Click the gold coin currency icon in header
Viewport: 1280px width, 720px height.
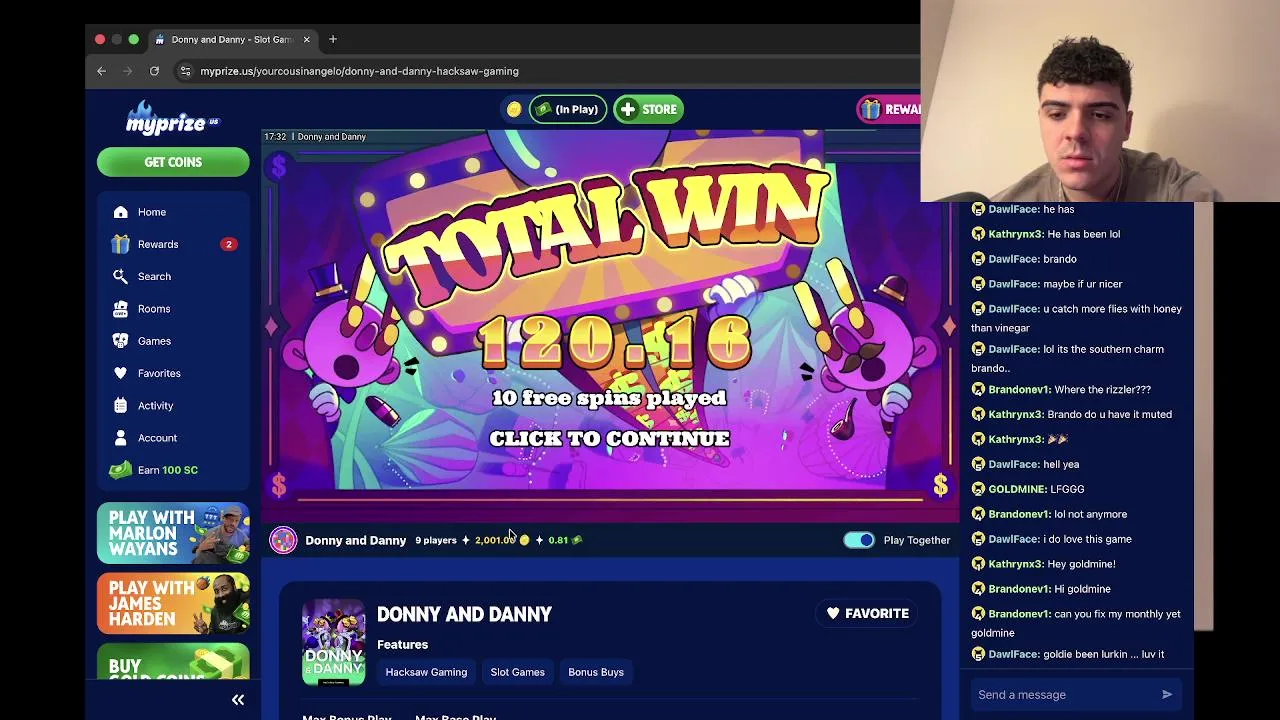[x=514, y=109]
